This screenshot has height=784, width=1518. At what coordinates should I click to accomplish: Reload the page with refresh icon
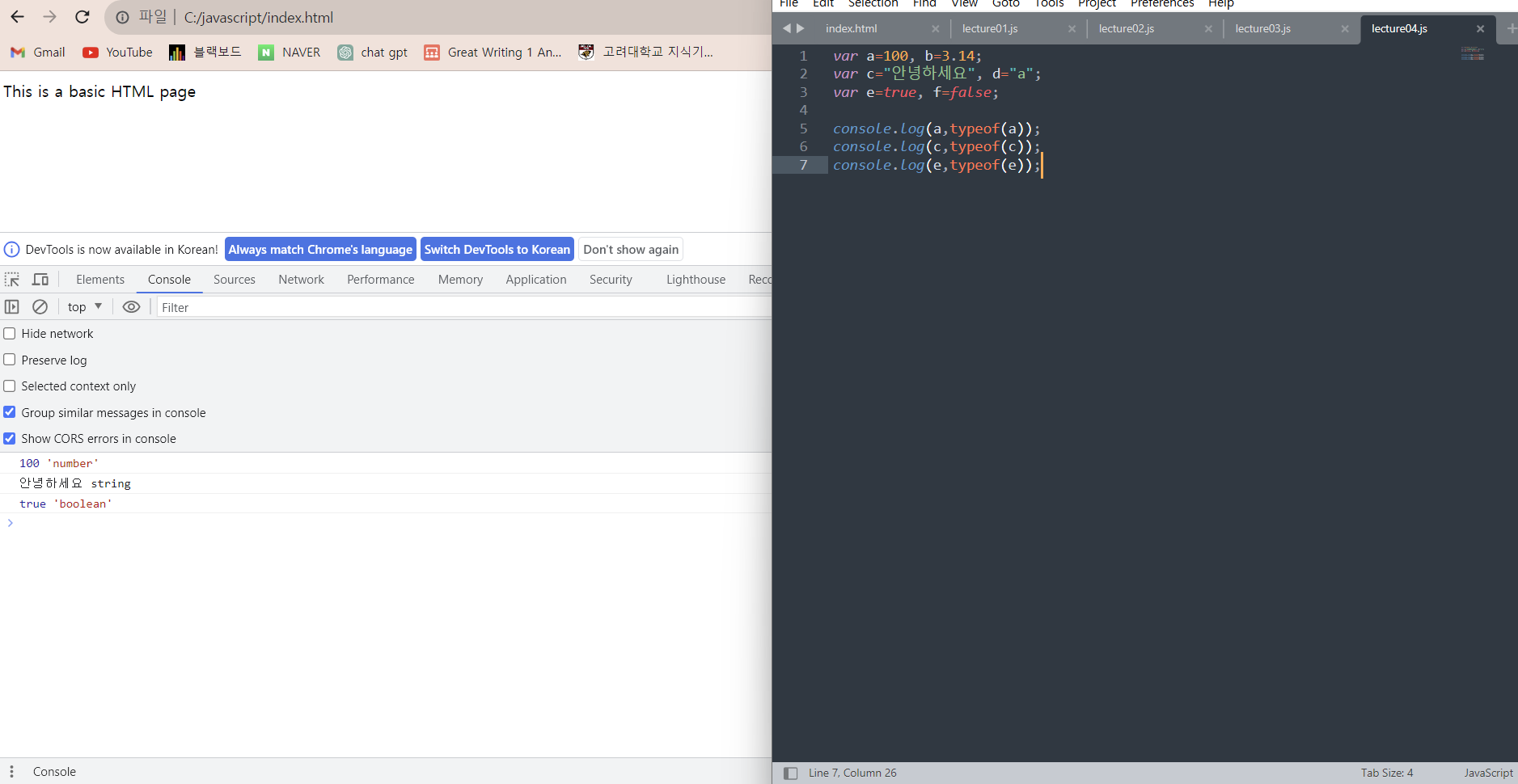click(82, 17)
